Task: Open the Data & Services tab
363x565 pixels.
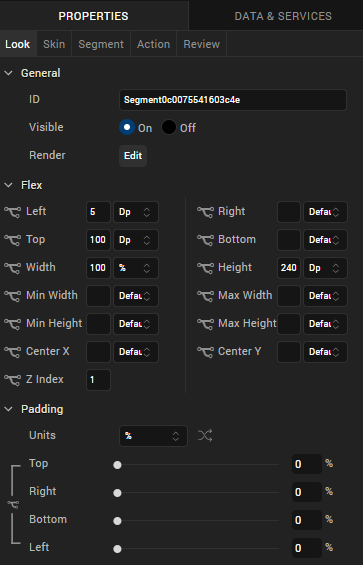Action: pos(283,16)
